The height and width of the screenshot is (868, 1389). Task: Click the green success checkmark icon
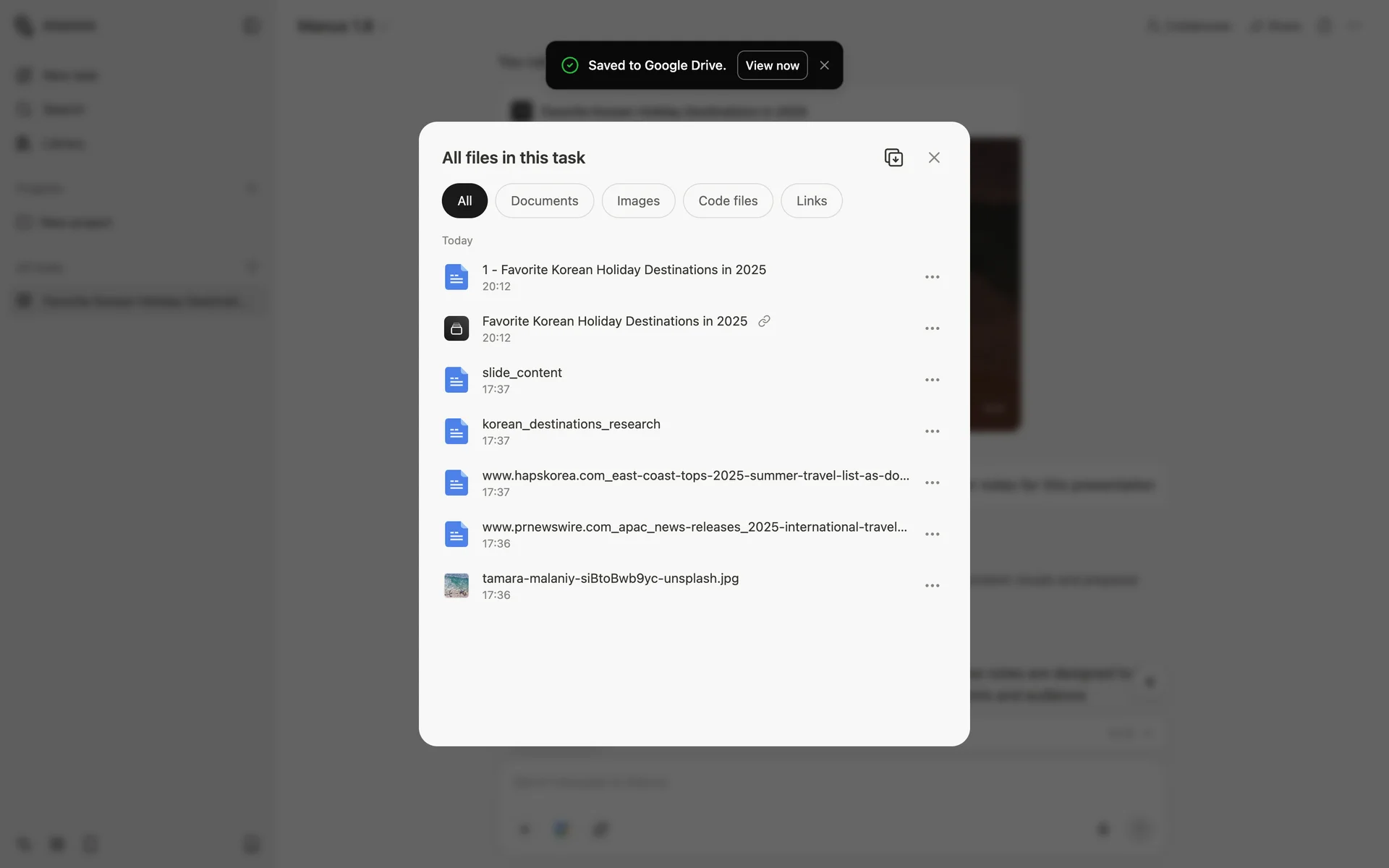tap(570, 65)
